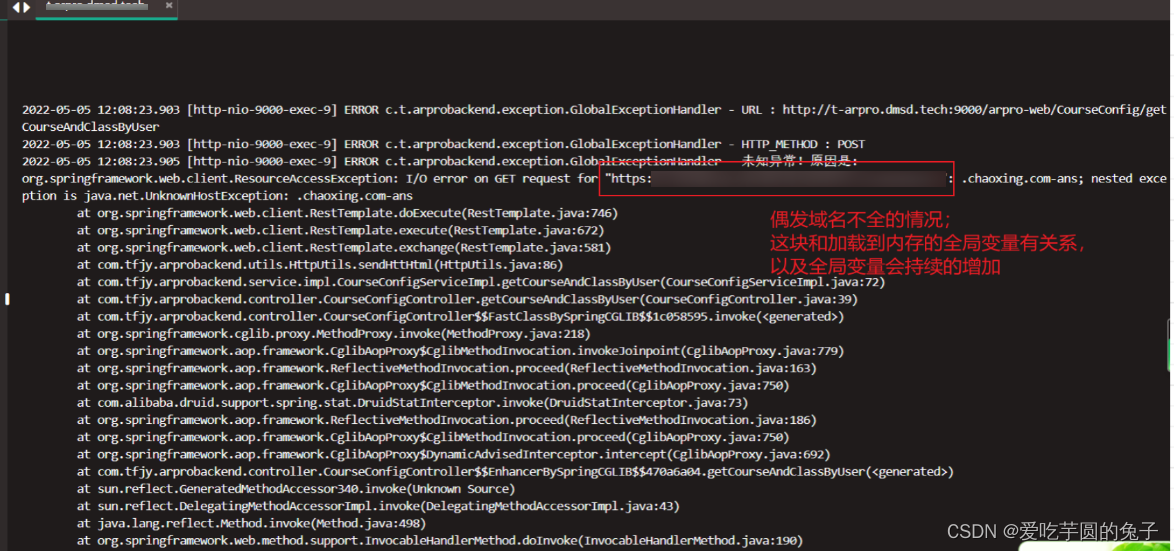Click the left tab navigation arrow

click(x=15, y=7)
